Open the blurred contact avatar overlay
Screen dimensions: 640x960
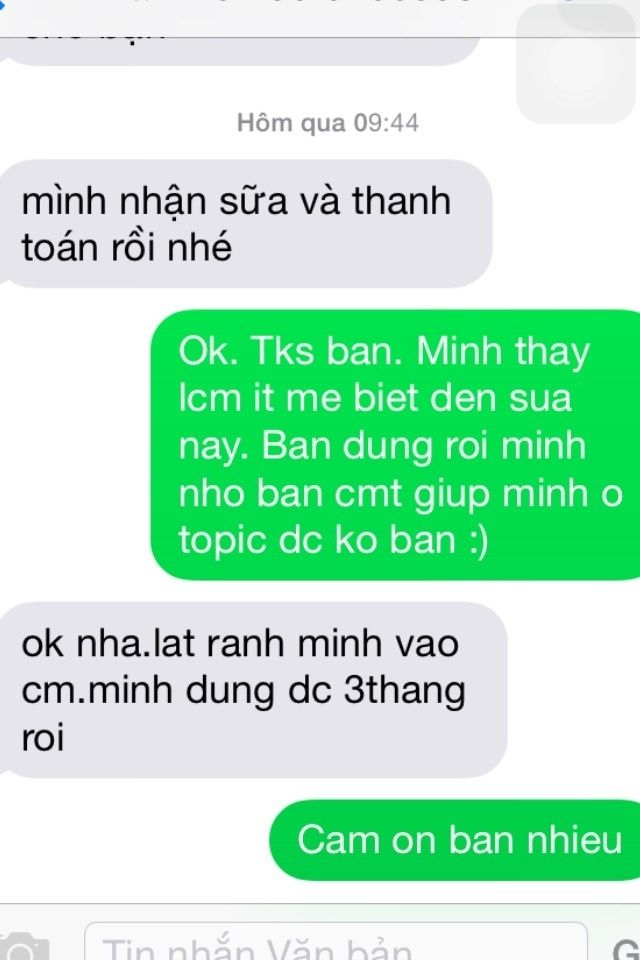pos(576,66)
